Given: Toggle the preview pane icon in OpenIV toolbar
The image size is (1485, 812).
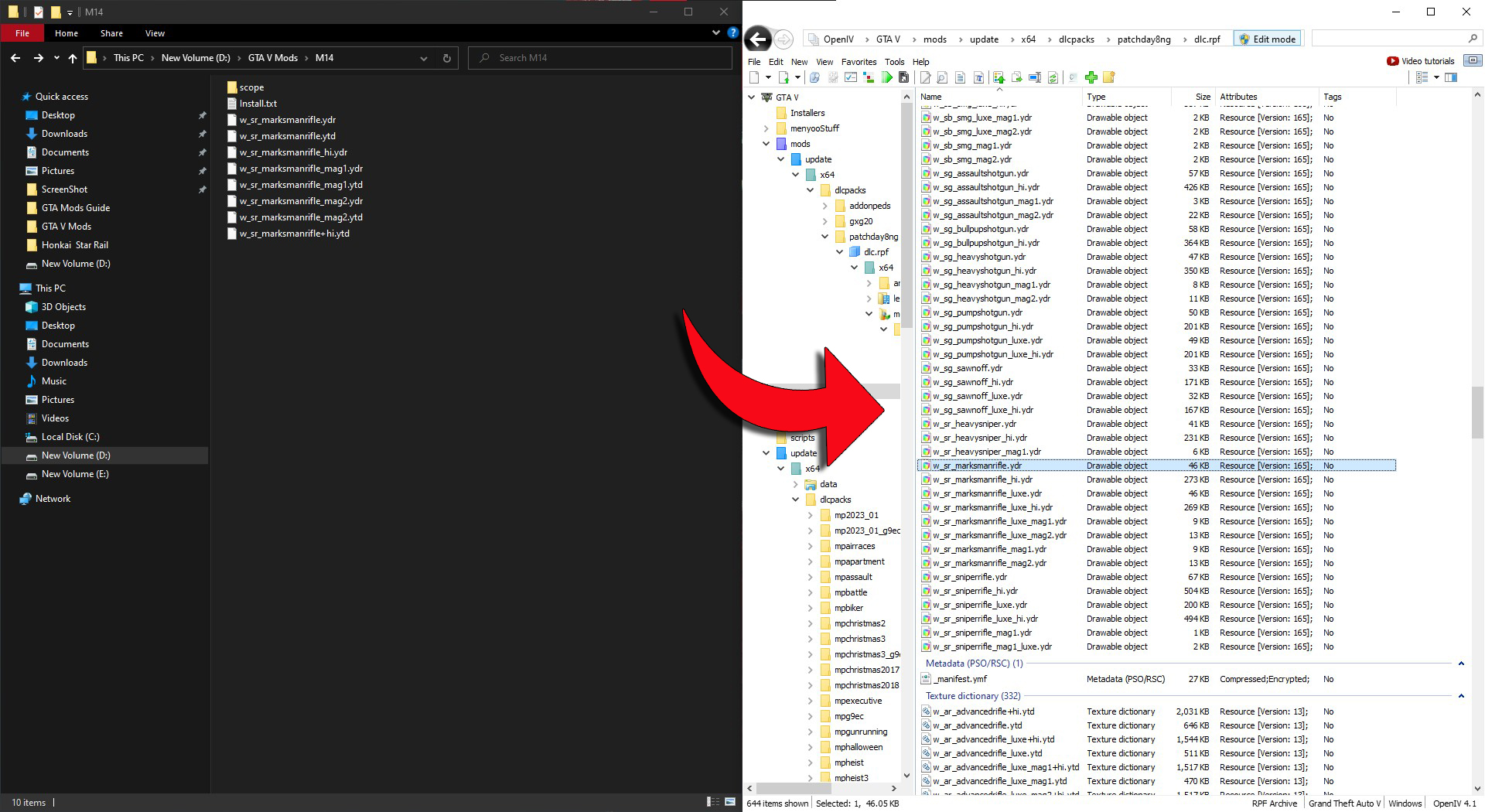Looking at the screenshot, I should coord(1451,77).
